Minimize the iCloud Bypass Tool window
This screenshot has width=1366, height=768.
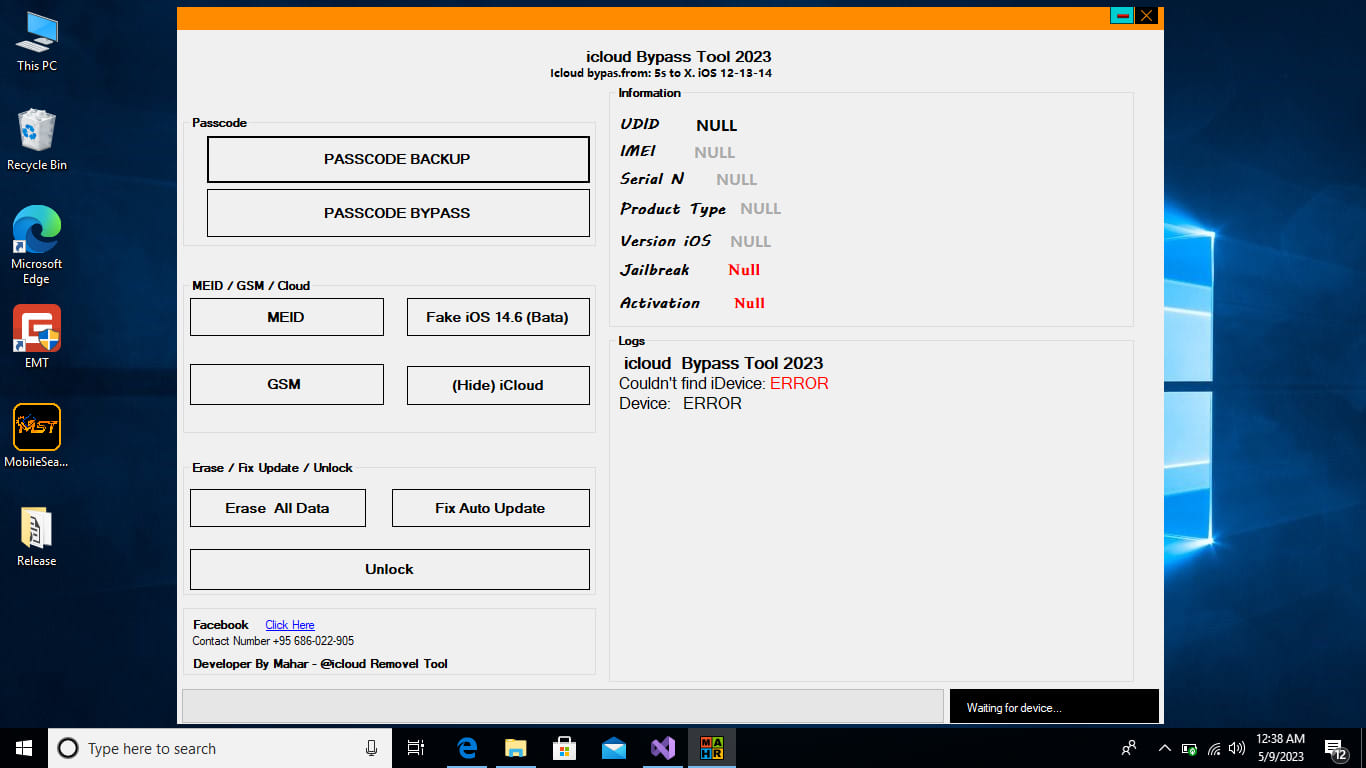pos(1122,15)
